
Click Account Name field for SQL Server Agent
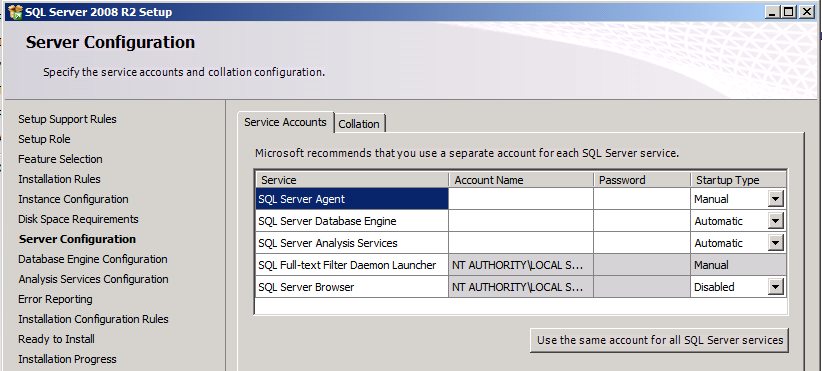tap(521, 199)
